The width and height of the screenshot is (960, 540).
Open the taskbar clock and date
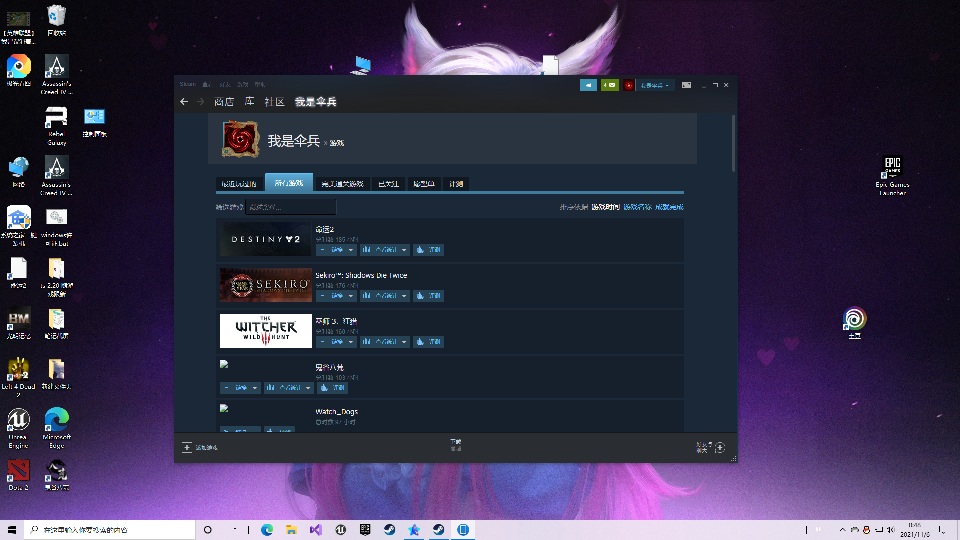(915, 530)
